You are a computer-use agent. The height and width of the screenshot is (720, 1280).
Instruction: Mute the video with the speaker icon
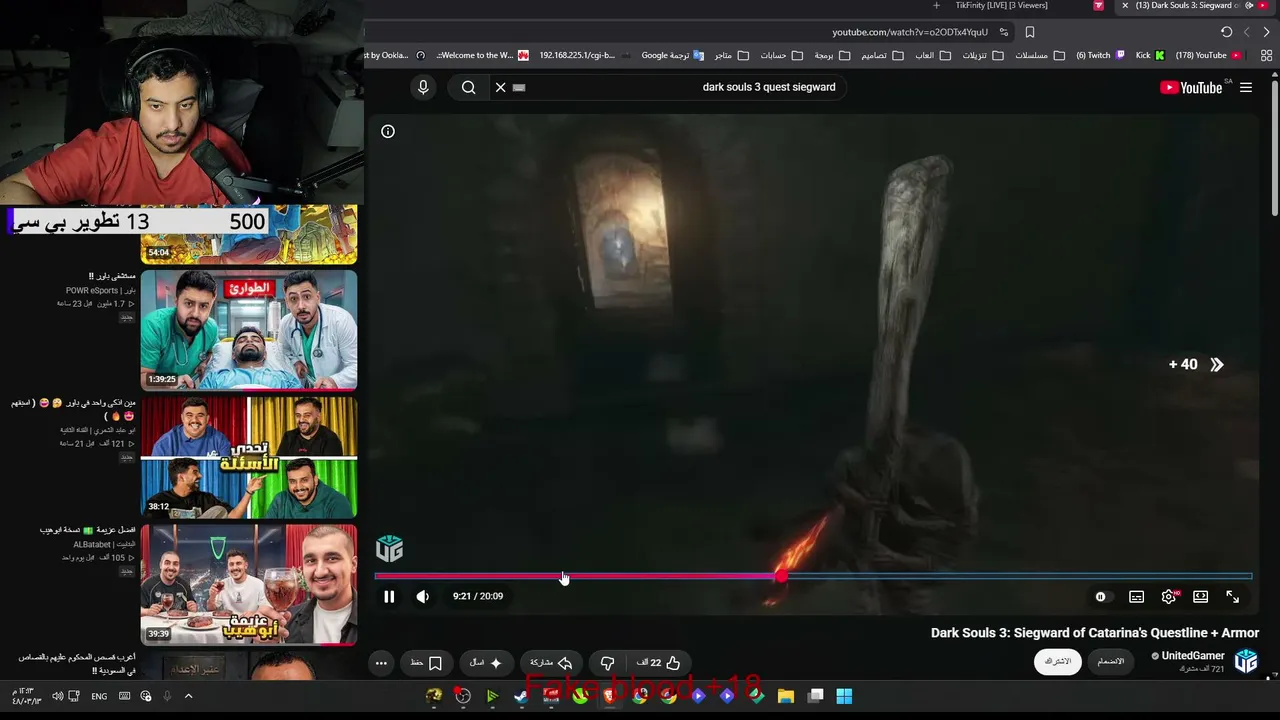click(423, 597)
